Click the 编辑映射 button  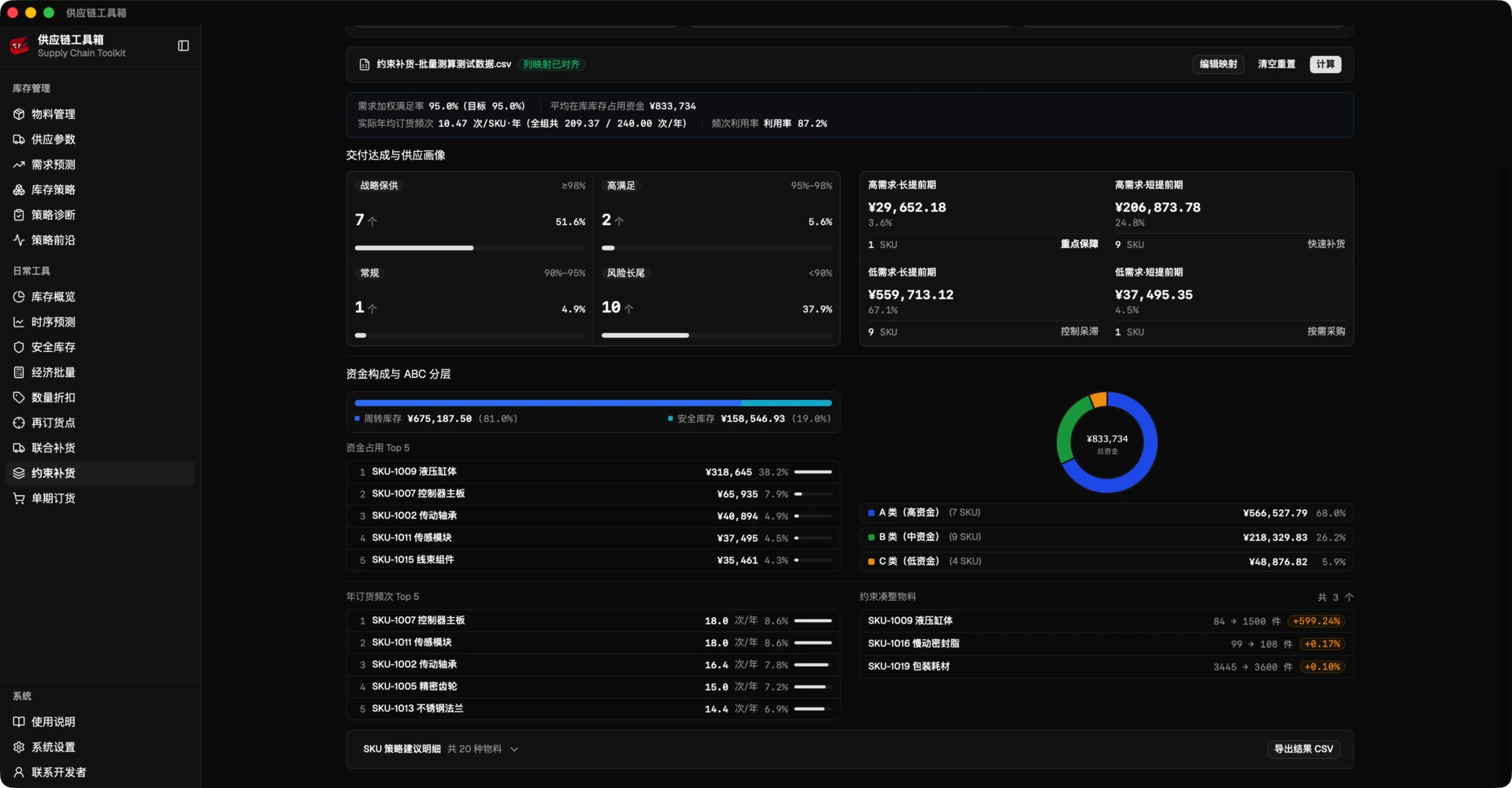pos(1218,65)
